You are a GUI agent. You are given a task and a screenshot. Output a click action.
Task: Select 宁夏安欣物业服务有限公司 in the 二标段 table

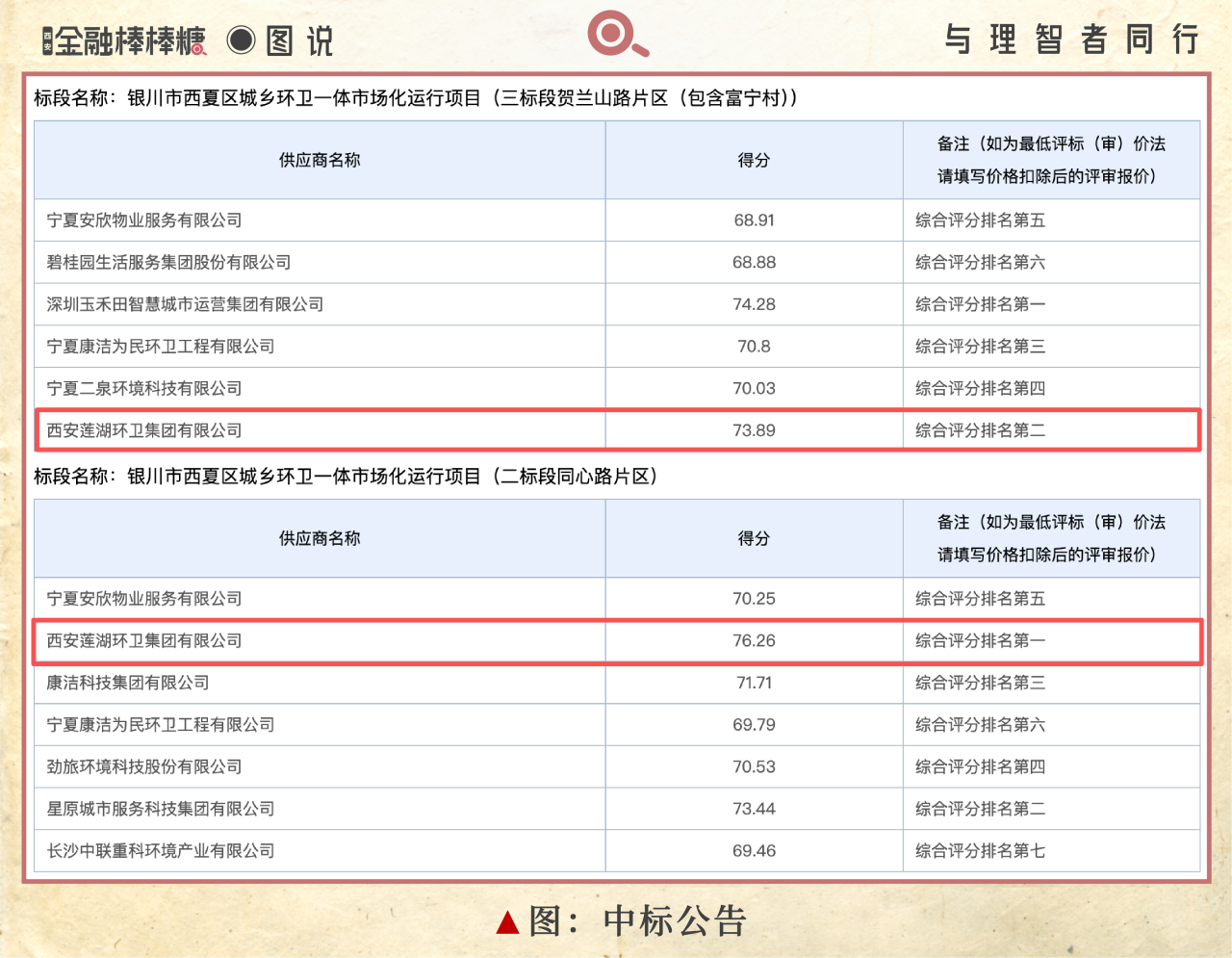[x=144, y=599]
